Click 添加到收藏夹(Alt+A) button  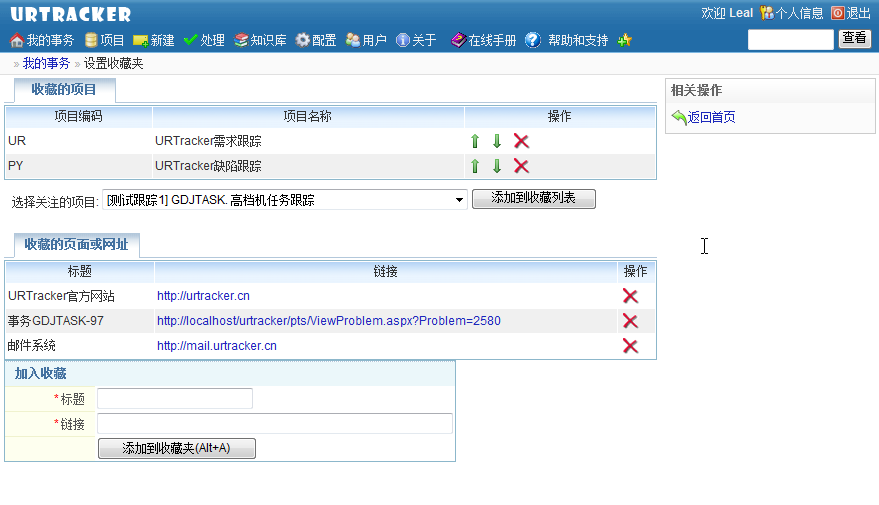click(177, 448)
